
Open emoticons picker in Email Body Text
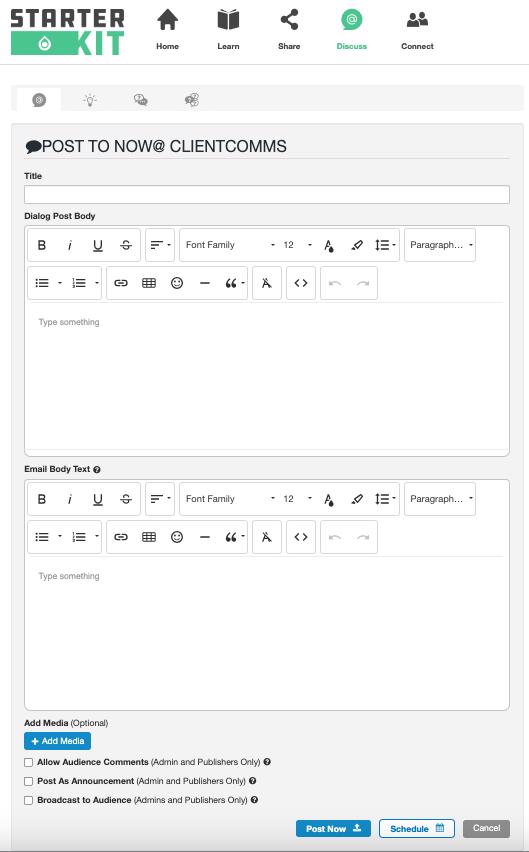tap(177, 537)
